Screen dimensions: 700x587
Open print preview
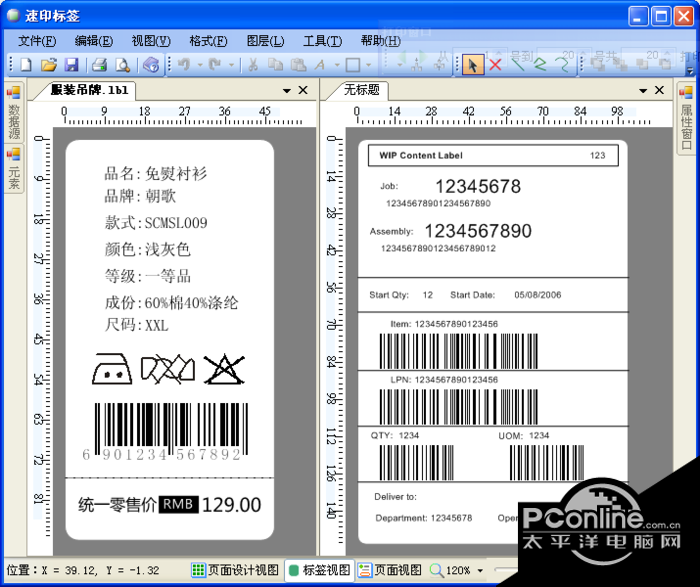pos(122,65)
